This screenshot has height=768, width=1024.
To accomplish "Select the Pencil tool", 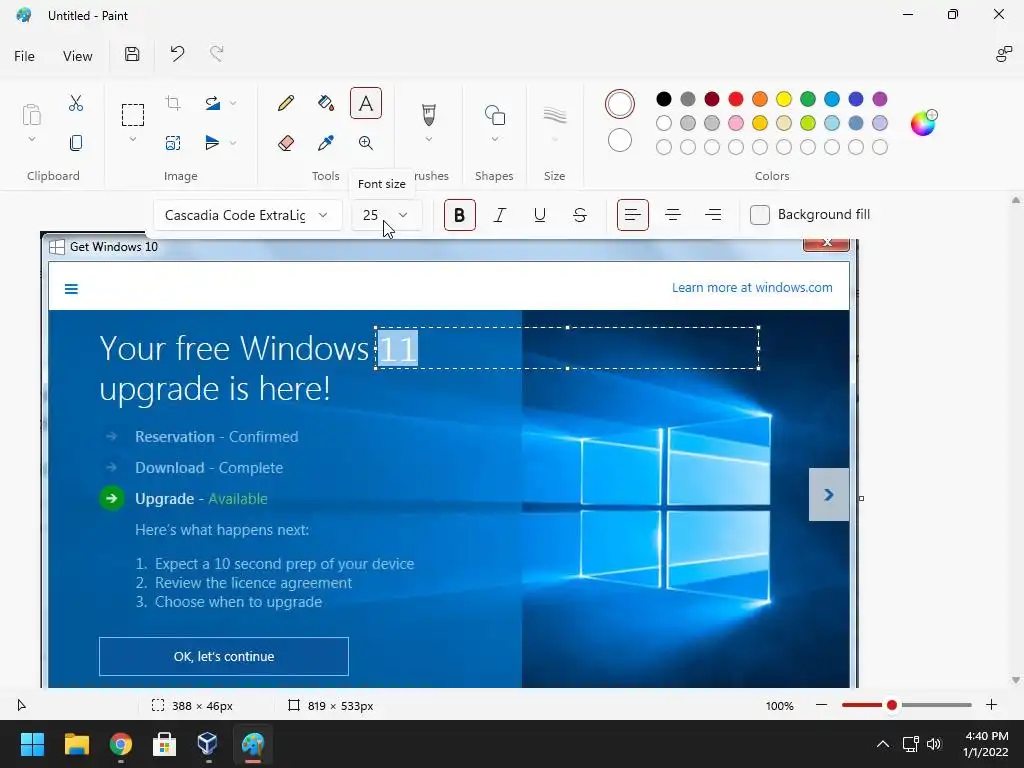I will point(285,103).
